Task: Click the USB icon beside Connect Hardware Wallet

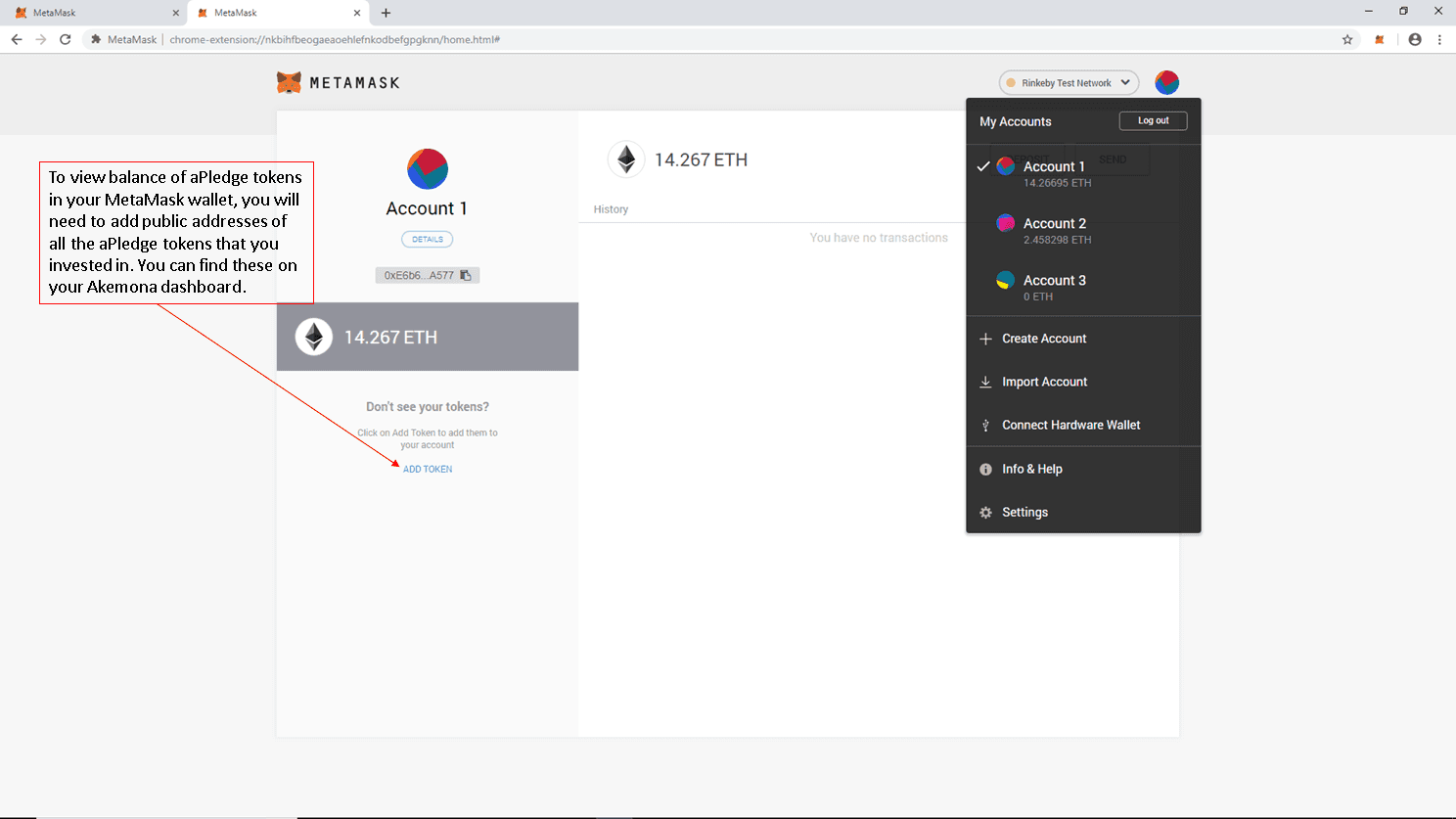Action: tap(985, 426)
